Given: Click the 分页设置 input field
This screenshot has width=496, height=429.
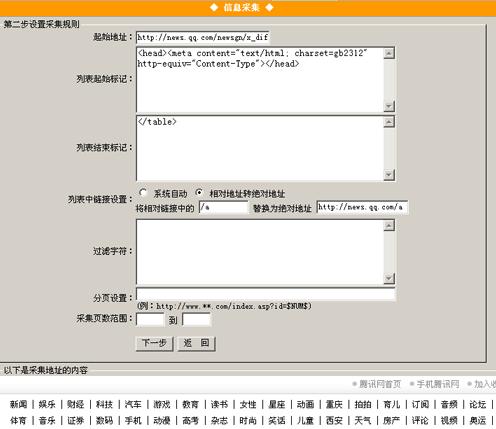Looking at the screenshot, I should tap(265, 294).
